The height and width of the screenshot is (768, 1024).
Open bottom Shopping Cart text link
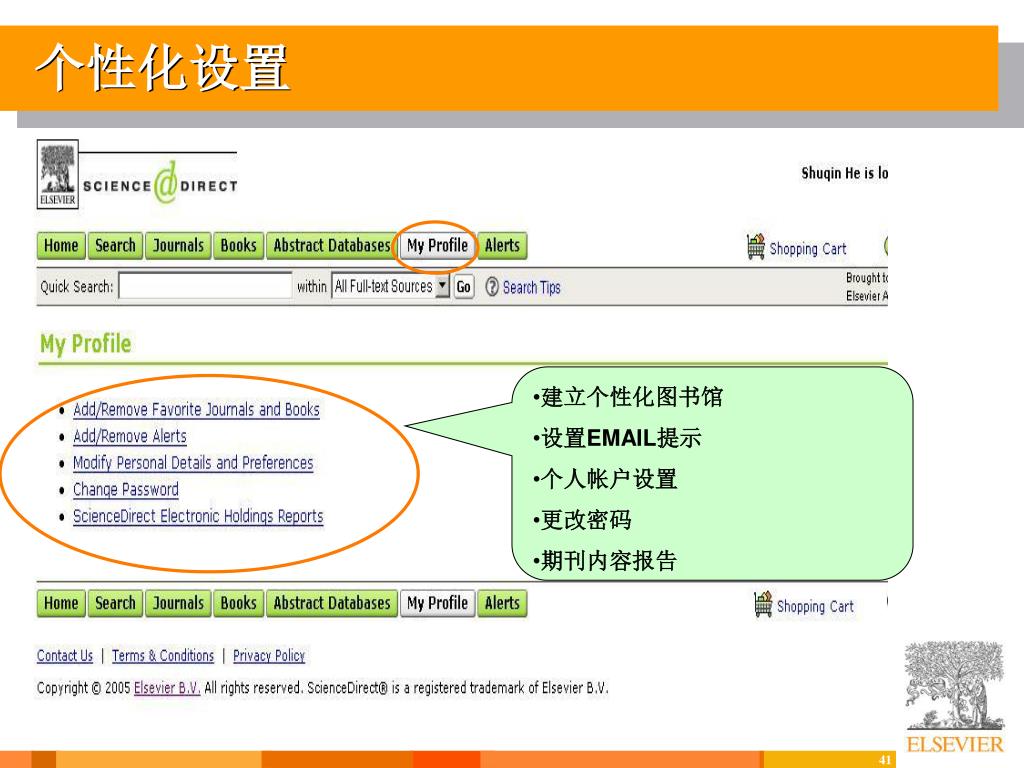[x=815, y=607]
